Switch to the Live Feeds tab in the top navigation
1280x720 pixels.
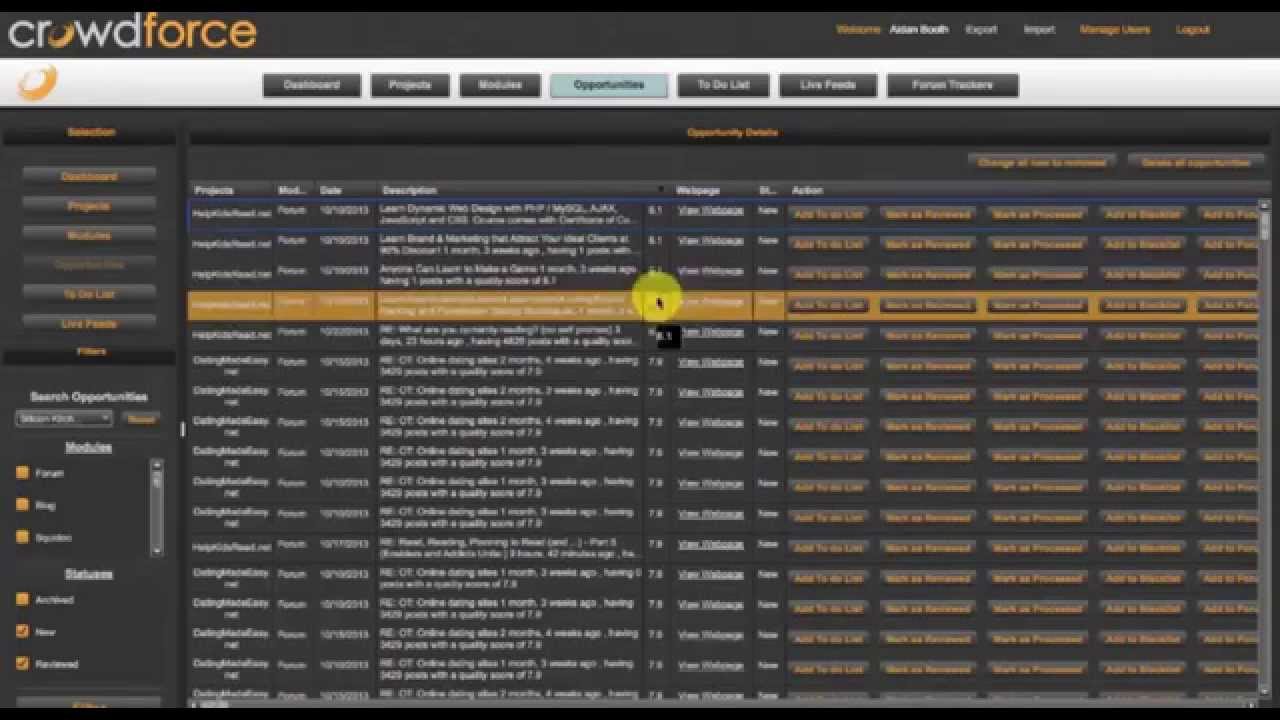click(828, 85)
